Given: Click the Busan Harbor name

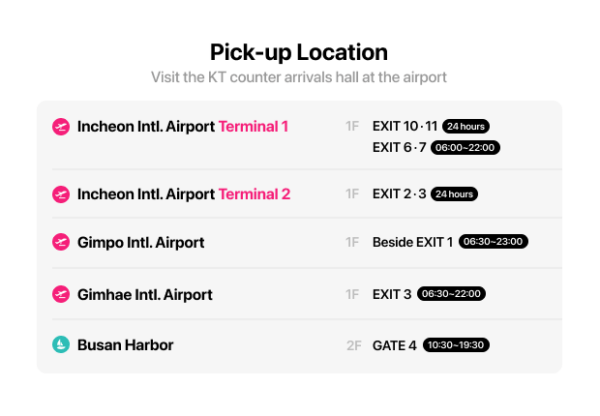Looking at the screenshot, I should [125, 345].
